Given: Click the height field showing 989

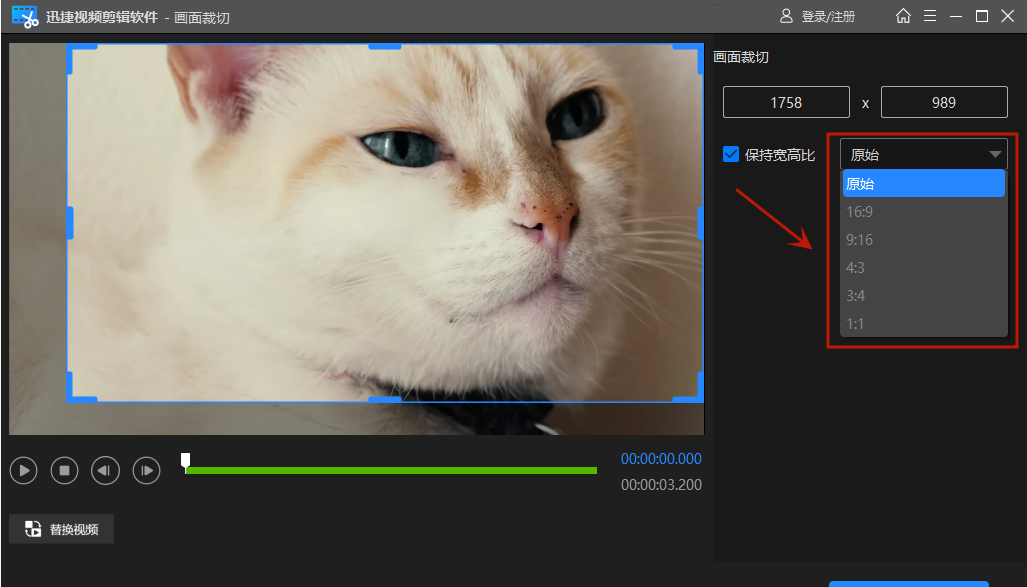Looking at the screenshot, I should click(x=944, y=102).
